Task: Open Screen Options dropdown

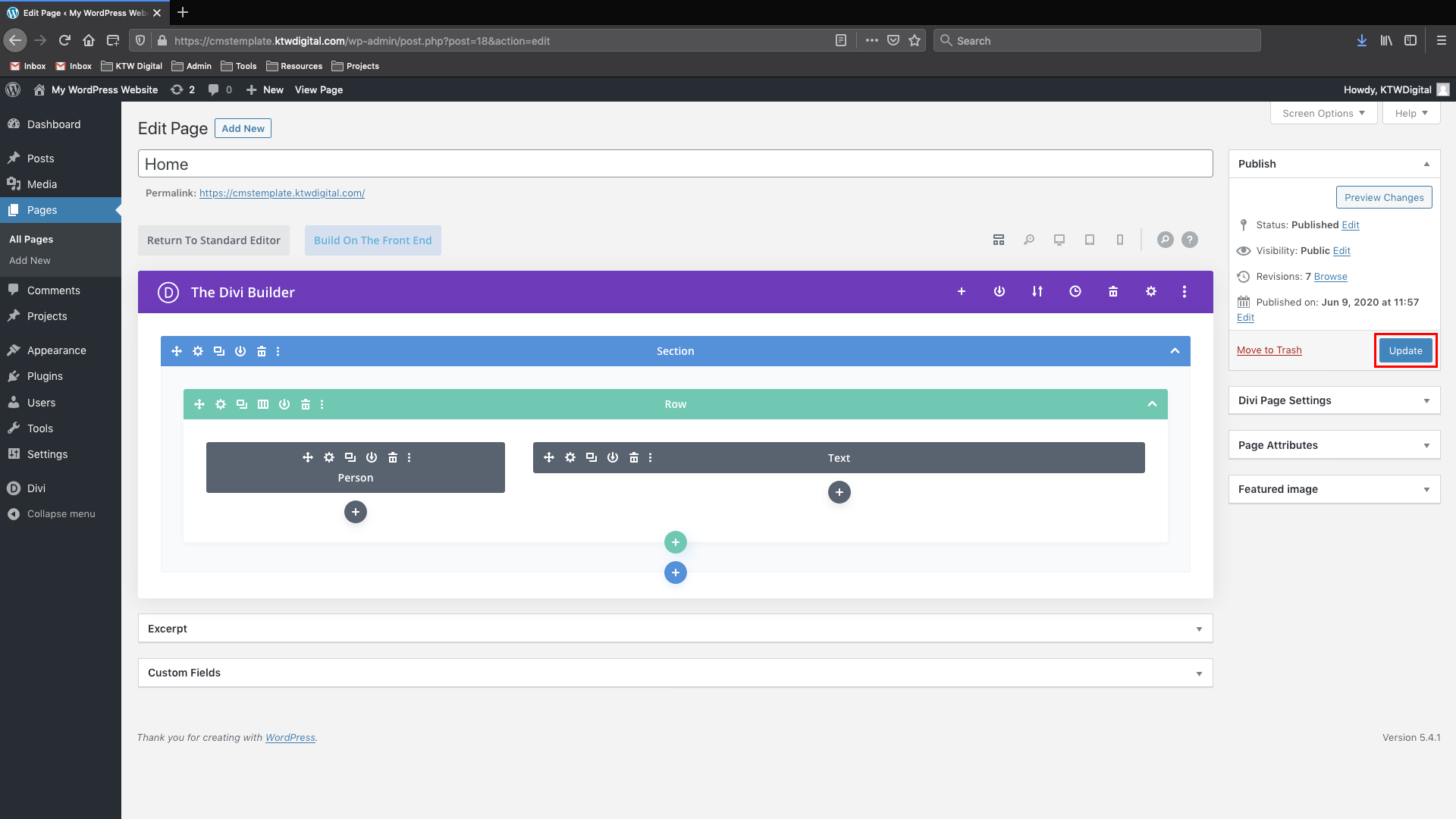Action: 1323,113
